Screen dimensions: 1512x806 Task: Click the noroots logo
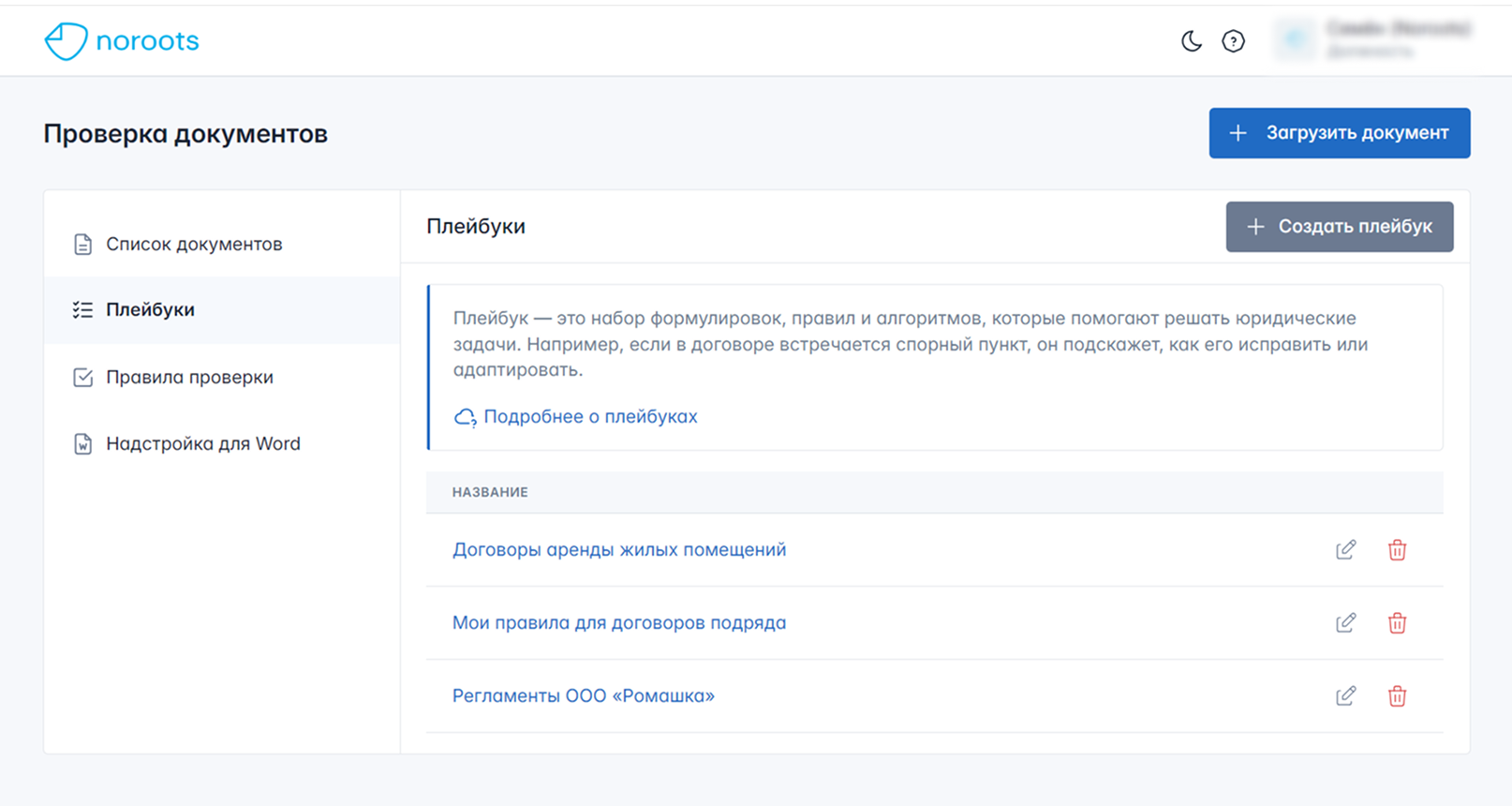122,41
